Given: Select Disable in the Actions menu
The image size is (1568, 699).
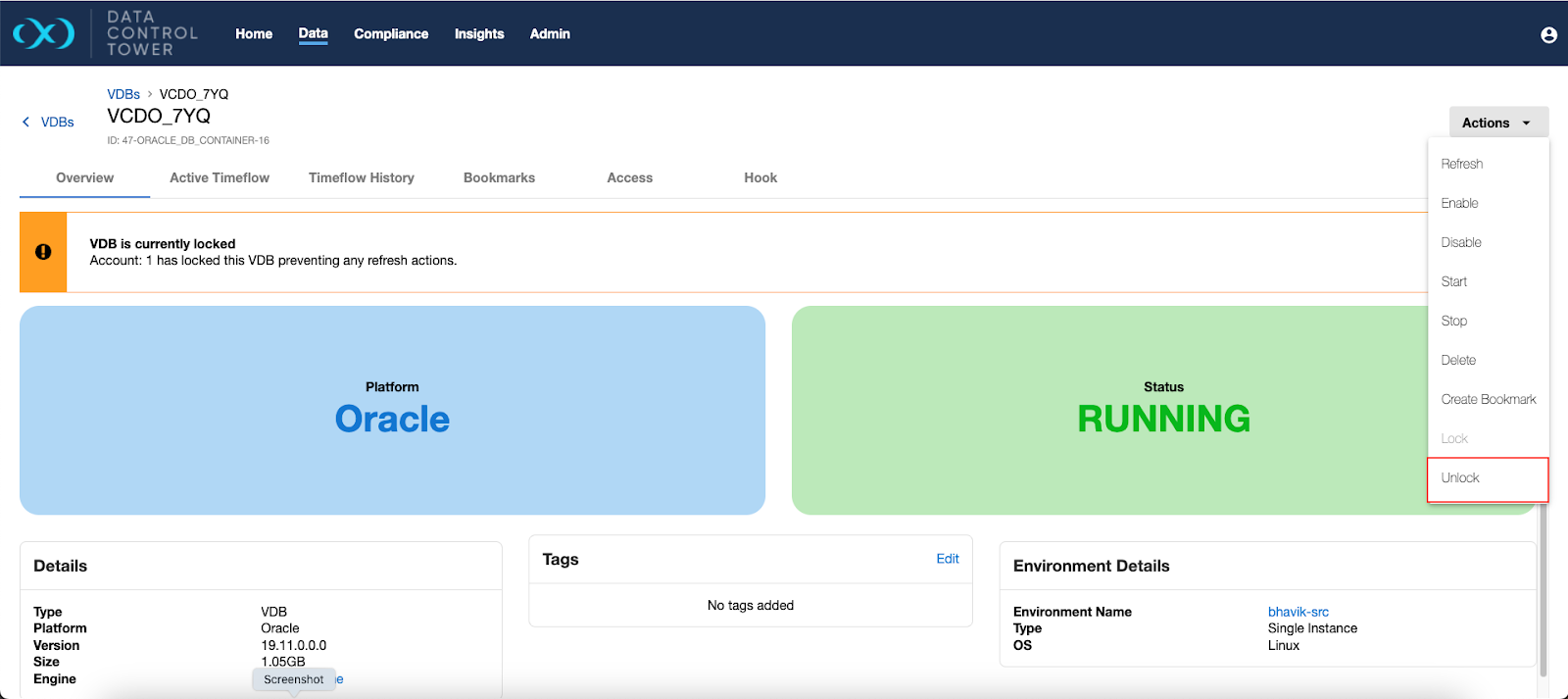Looking at the screenshot, I should (x=1460, y=242).
